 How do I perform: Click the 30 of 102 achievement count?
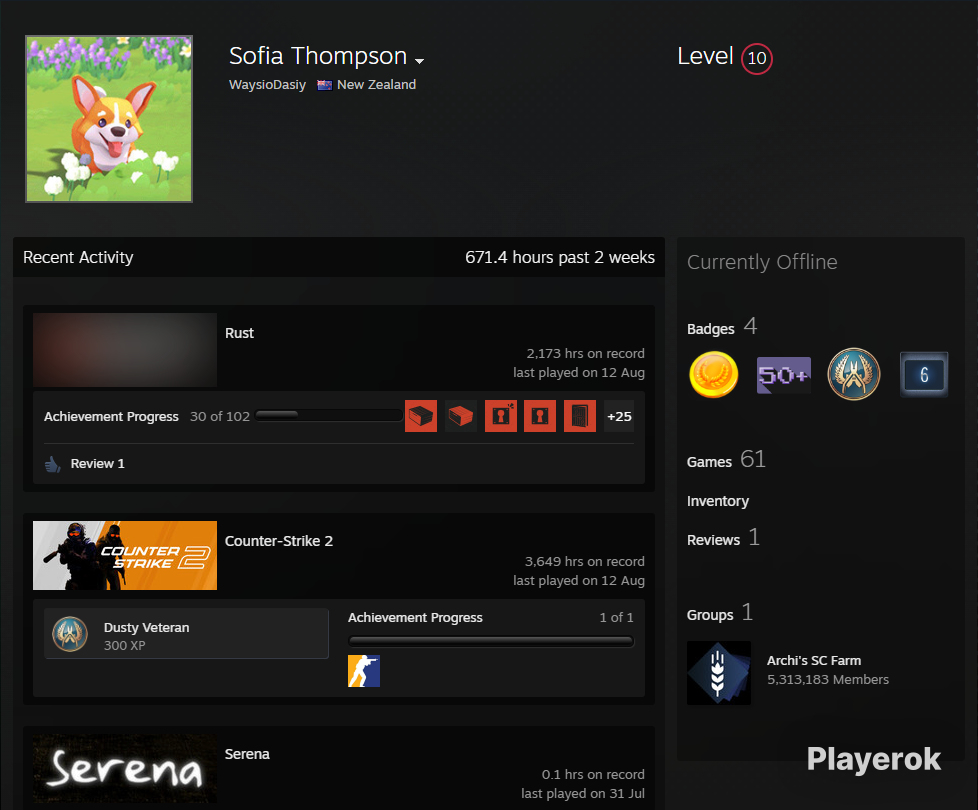220,417
